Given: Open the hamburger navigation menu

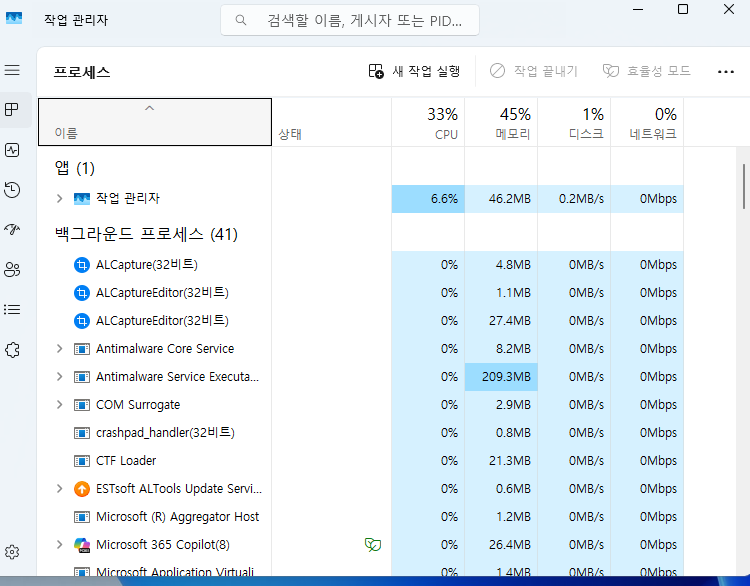Looking at the screenshot, I should [x=12, y=70].
